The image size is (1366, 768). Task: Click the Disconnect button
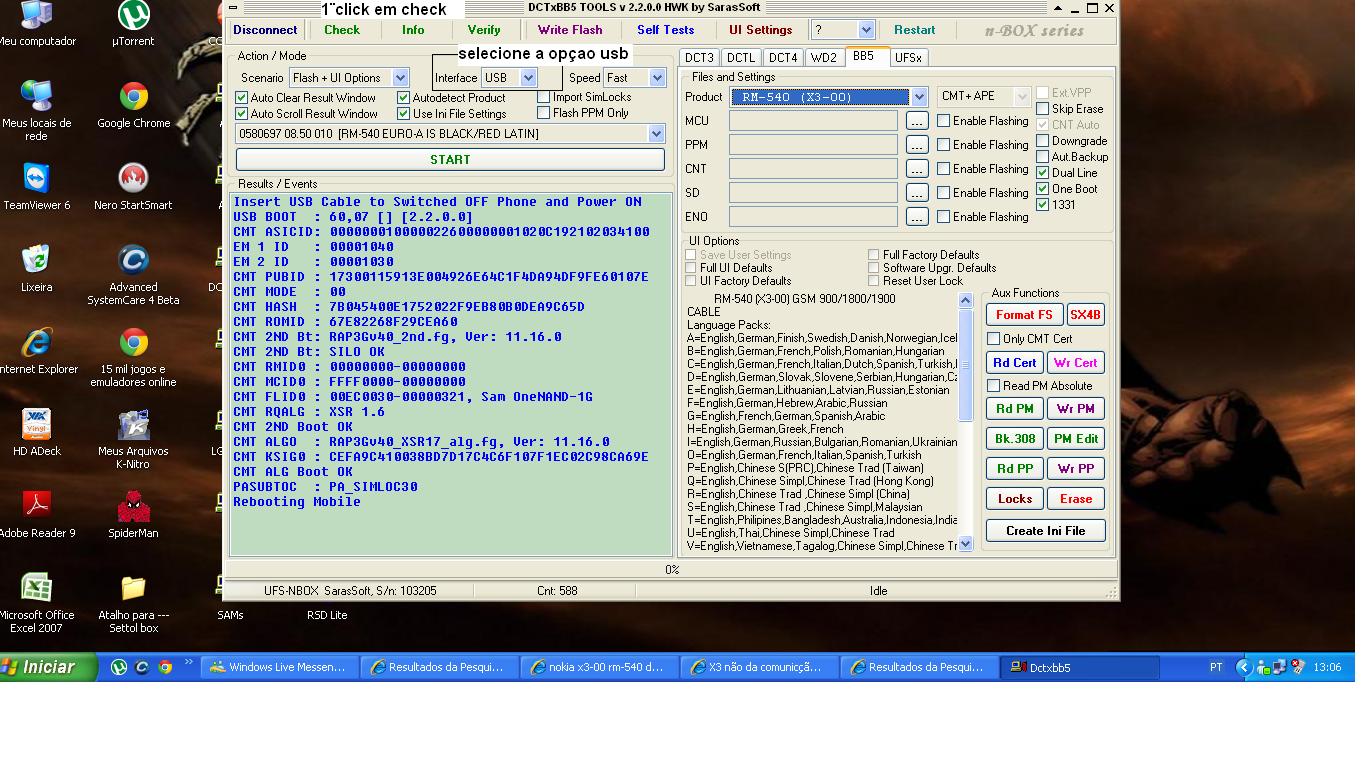pos(265,30)
